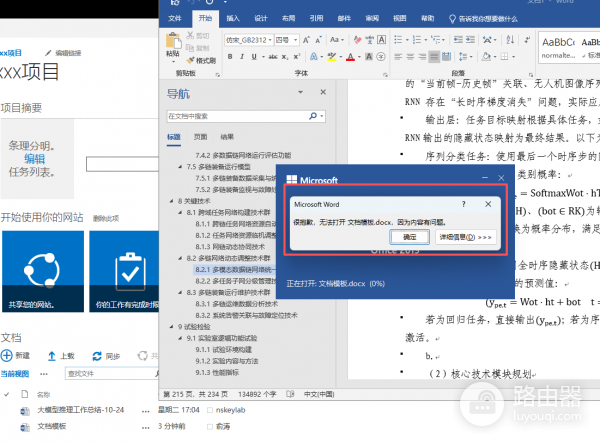Click the shrink font size icon
600x444 pixels.
(x=318, y=40)
